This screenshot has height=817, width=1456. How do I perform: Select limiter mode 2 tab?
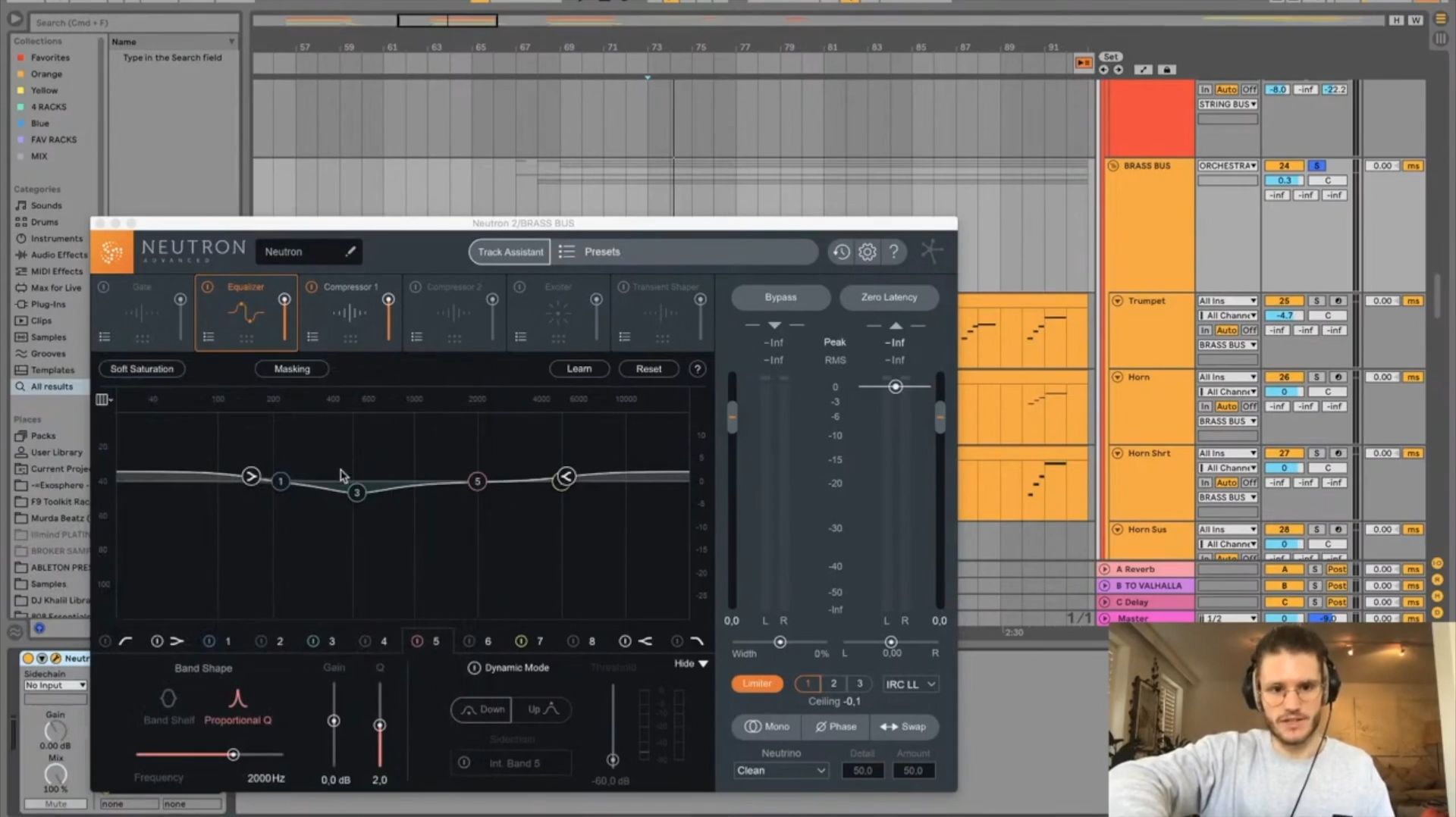click(833, 684)
